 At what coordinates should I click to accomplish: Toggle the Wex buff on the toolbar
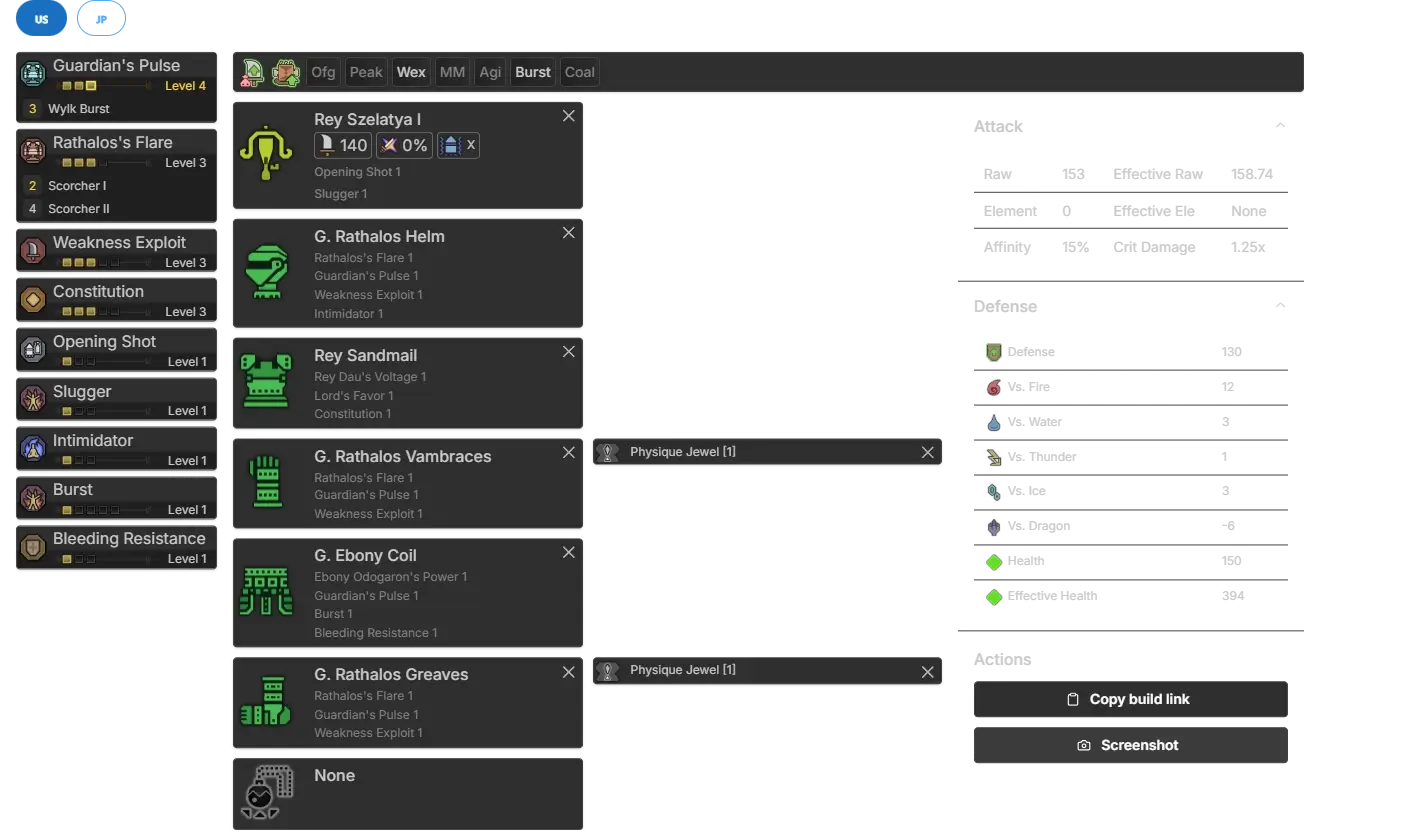click(411, 72)
